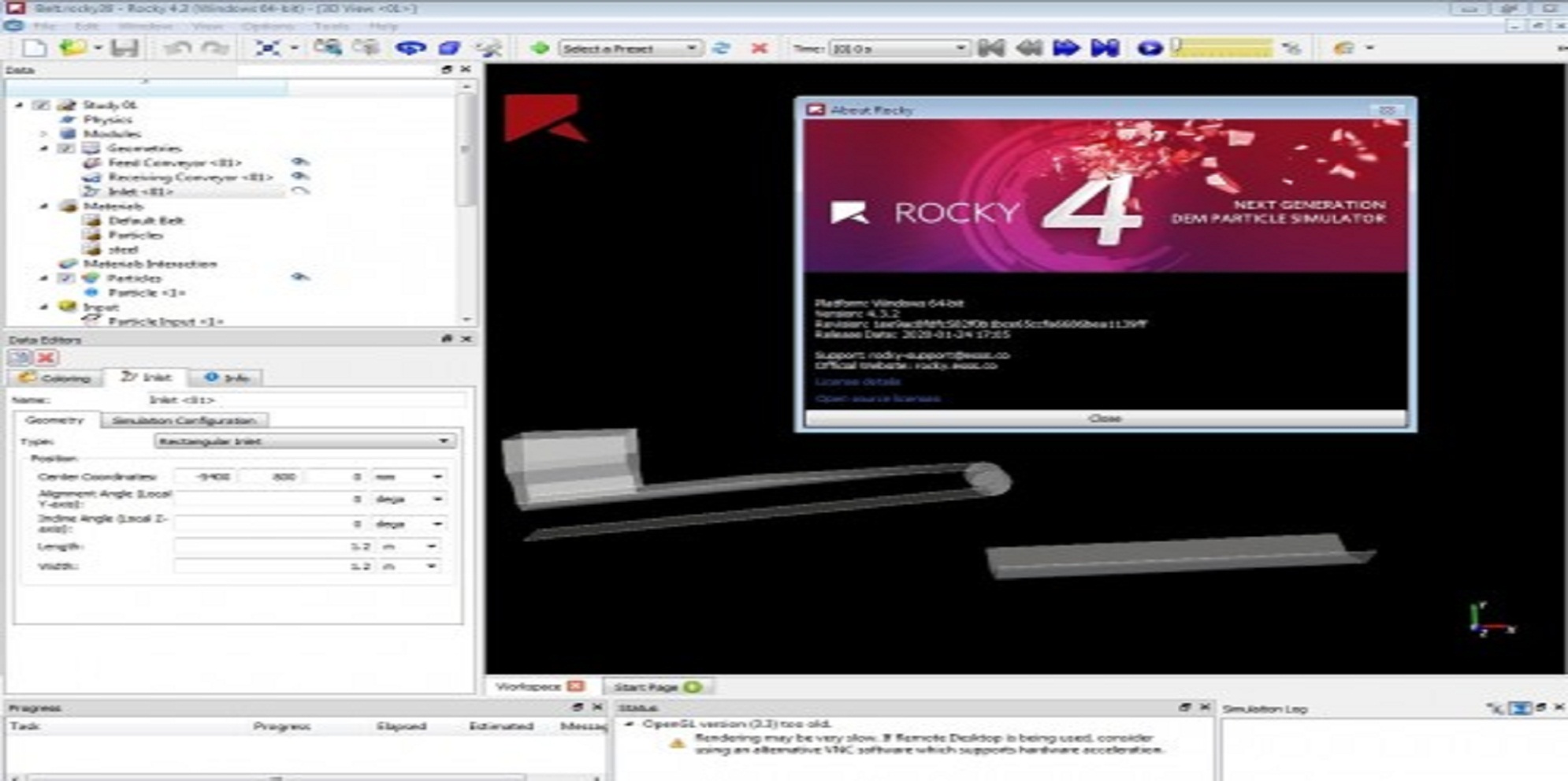Open the Open source licenses link
This screenshot has height=781, width=1568.
(x=877, y=399)
